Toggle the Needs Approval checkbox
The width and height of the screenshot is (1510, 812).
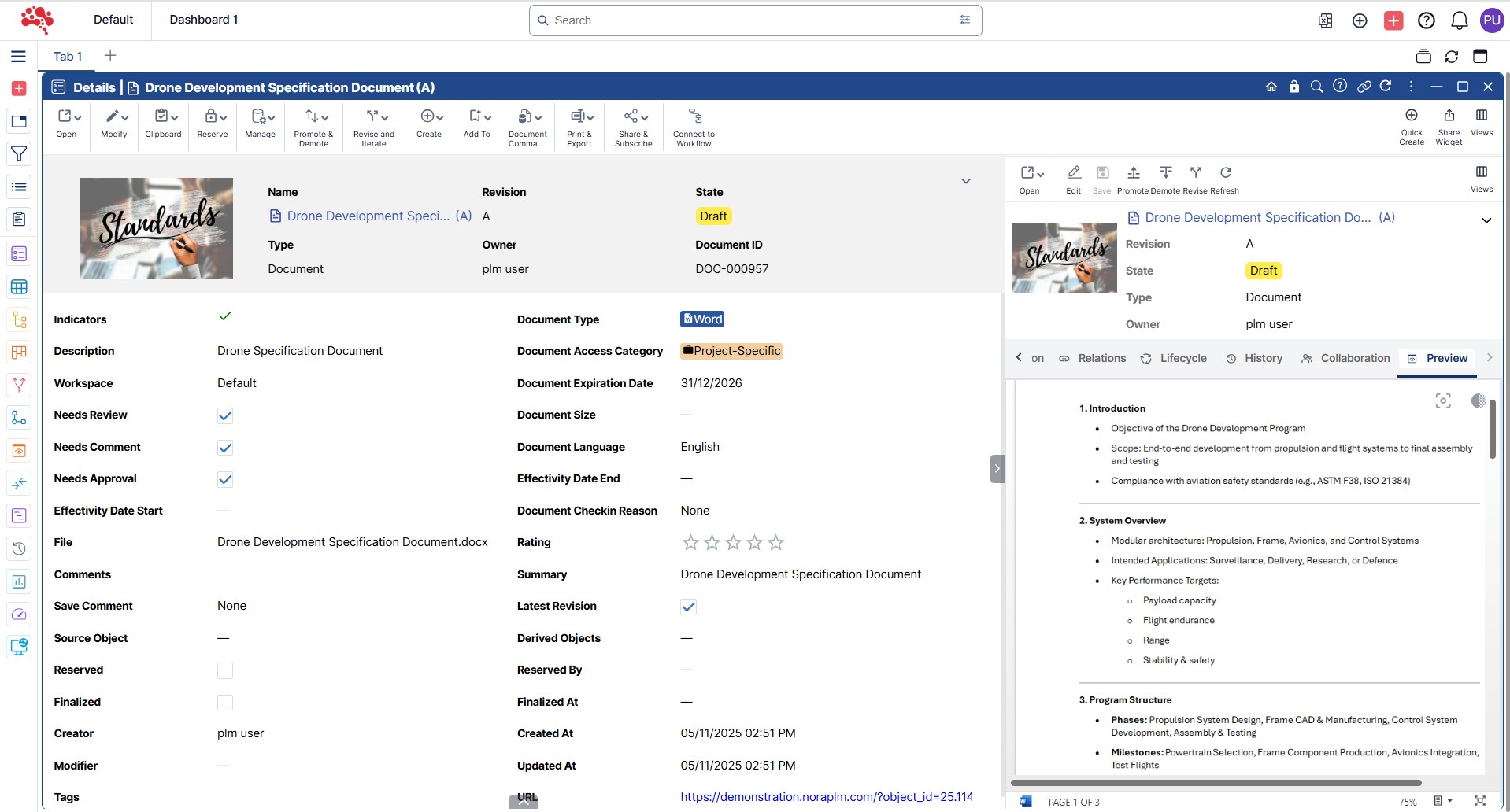225,479
